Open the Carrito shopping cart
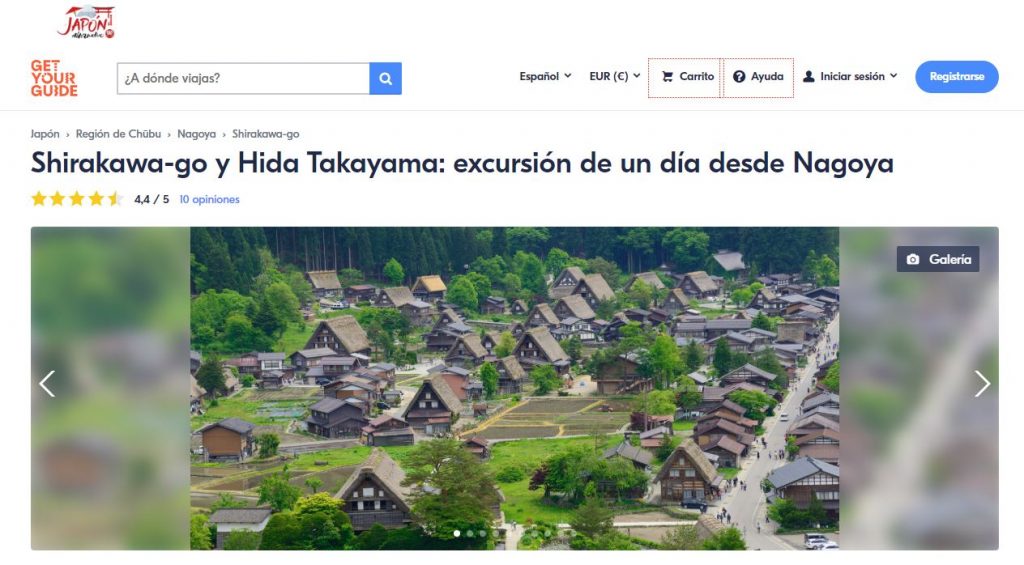Image resolution: width=1024 pixels, height=565 pixels. coord(685,77)
